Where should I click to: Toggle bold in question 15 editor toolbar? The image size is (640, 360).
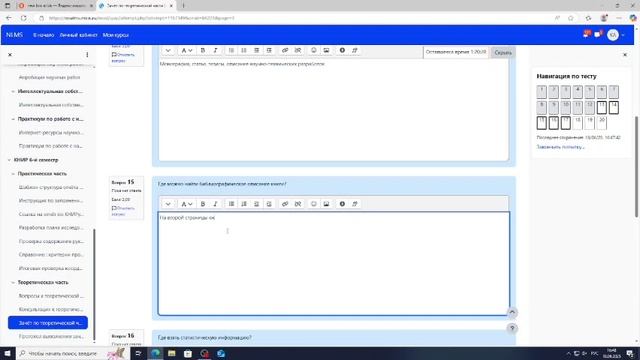(202, 204)
